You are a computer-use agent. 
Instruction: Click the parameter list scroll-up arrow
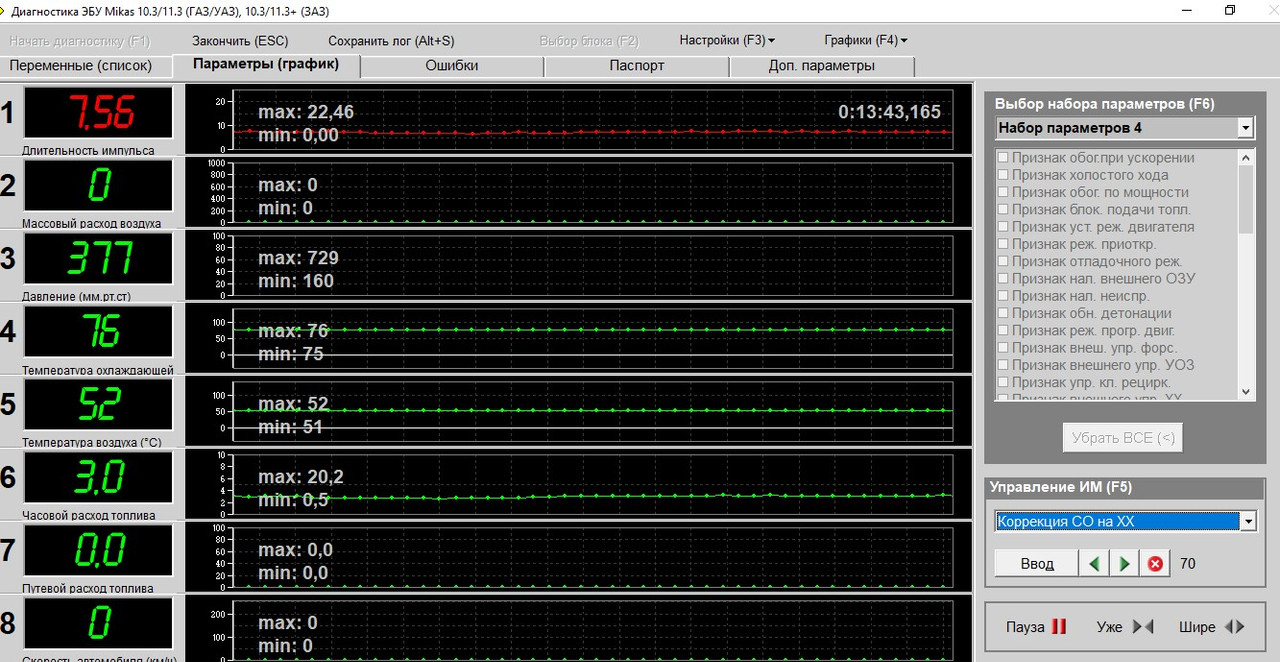point(1246,156)
